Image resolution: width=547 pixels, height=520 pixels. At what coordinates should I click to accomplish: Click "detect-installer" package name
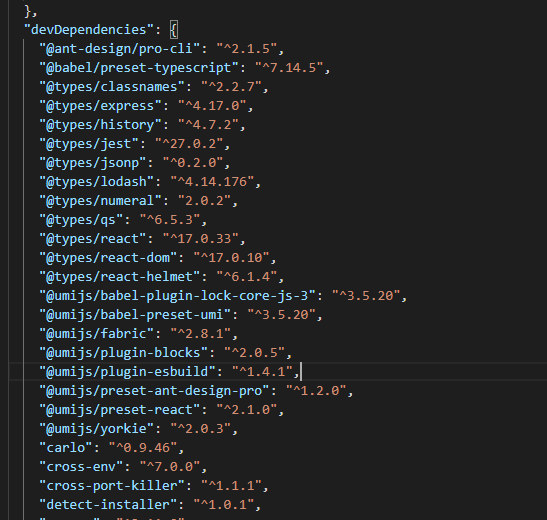[x=108, y=505]
